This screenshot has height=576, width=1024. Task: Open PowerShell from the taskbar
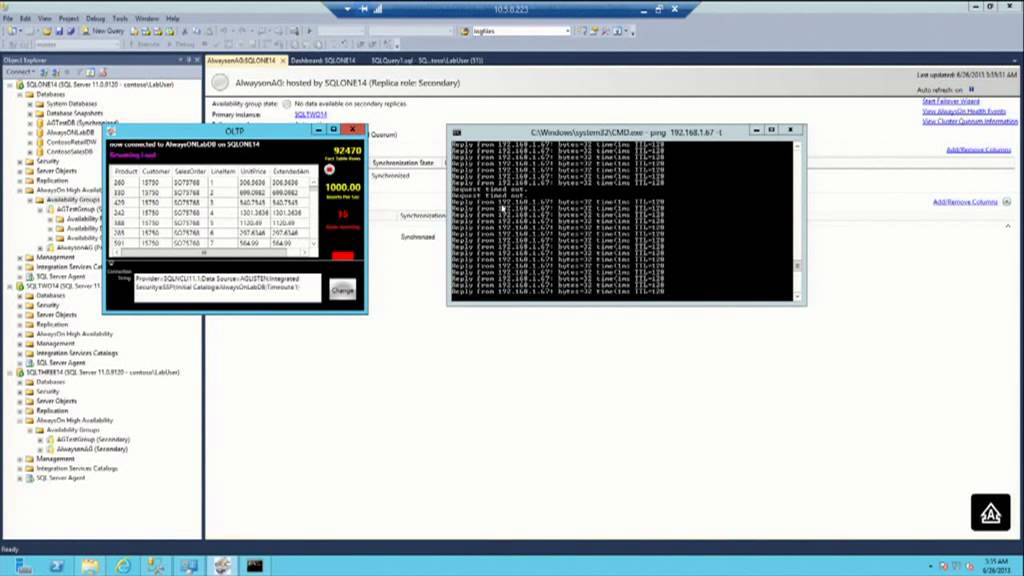click(57, 566)
